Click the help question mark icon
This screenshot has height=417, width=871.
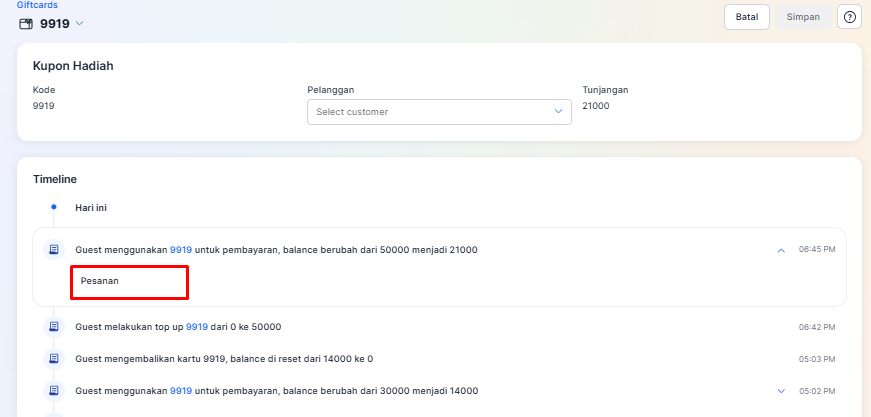(x=849, y=17)
